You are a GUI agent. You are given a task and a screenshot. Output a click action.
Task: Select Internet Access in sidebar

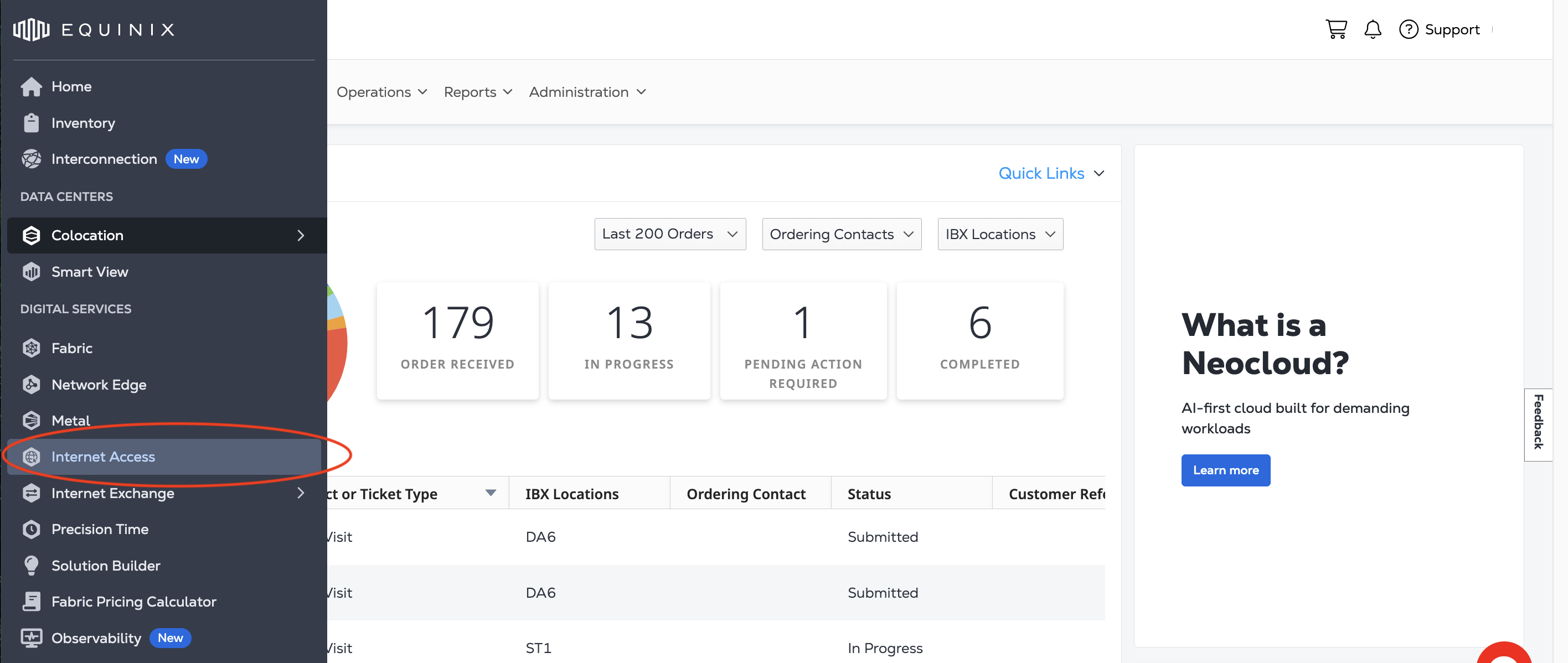[x=103, y=457]
